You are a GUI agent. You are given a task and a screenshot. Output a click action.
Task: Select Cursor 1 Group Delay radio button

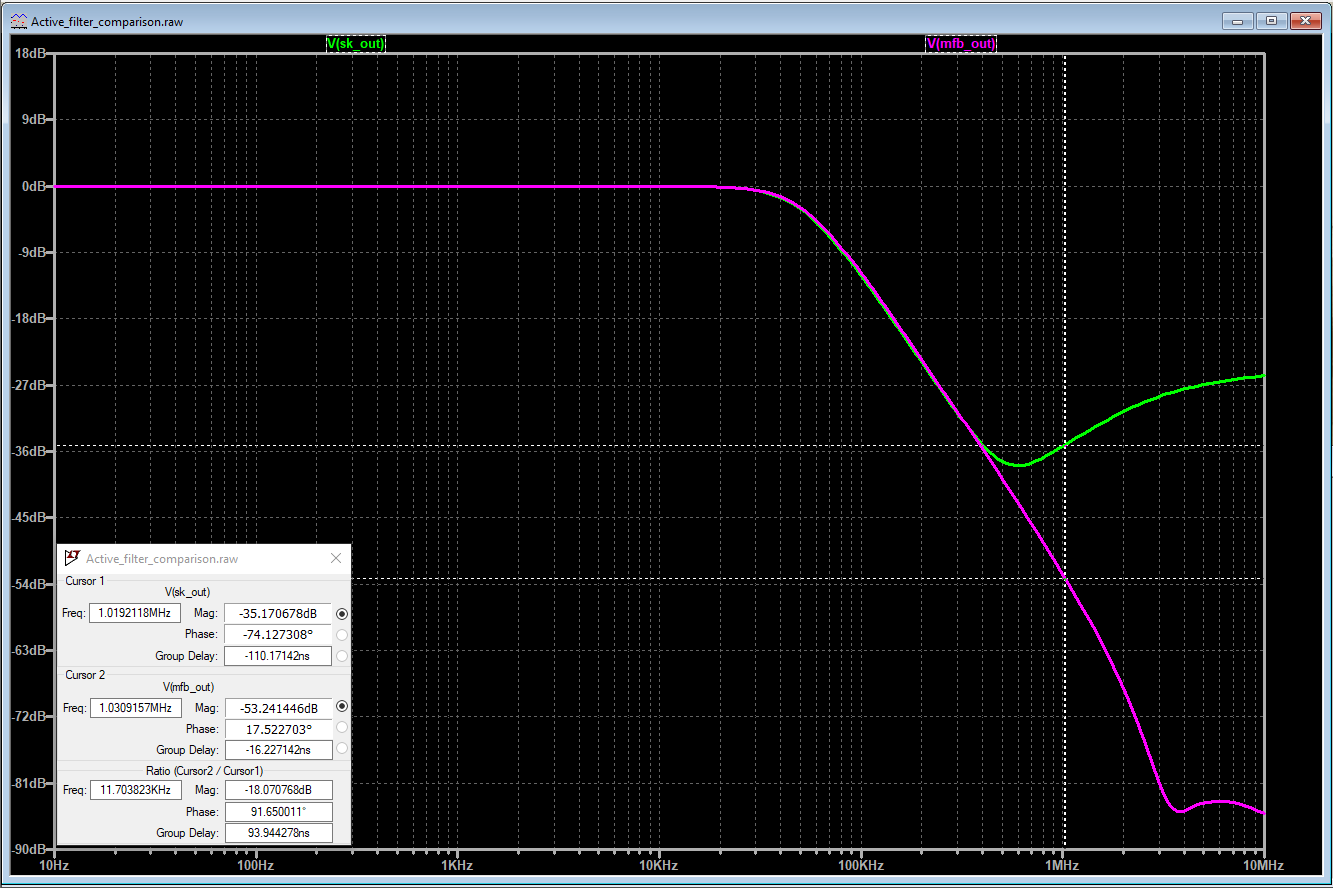pyautogui.click(x=342, y=656)
